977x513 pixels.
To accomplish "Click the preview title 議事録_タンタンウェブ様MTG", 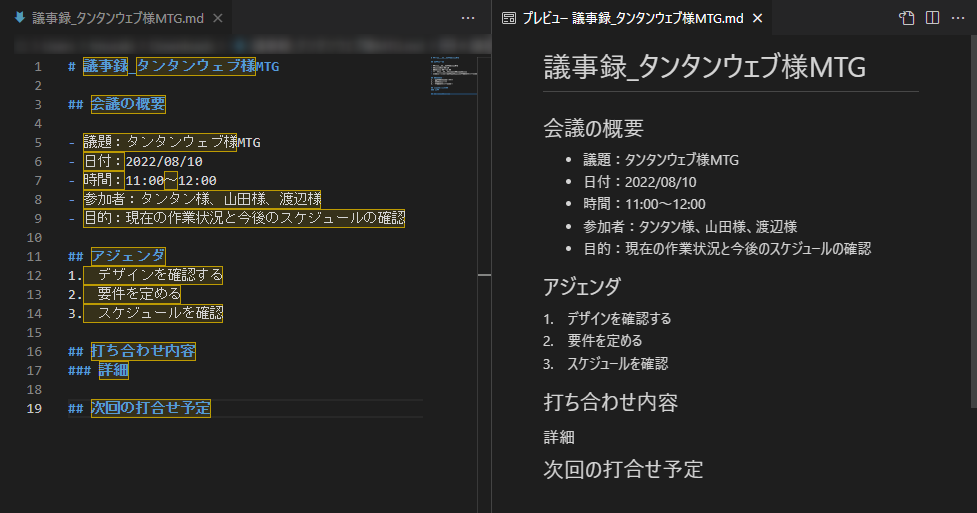I will 705,67.
